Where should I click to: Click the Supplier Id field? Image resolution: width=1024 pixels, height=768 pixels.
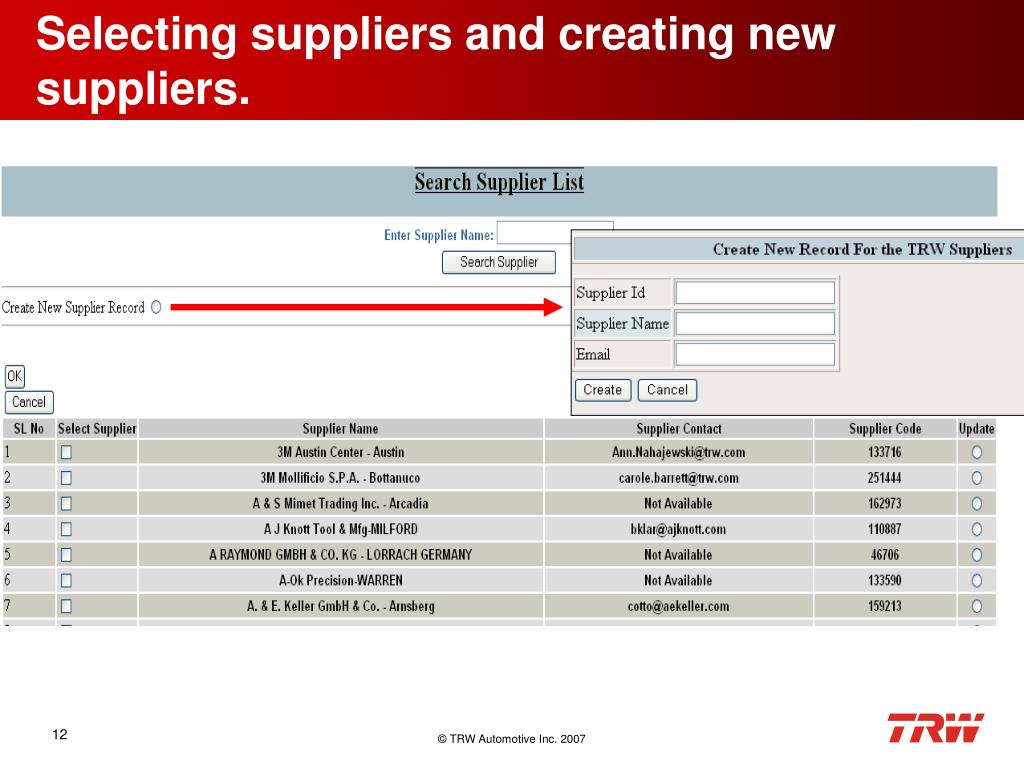tap(755, 293)
